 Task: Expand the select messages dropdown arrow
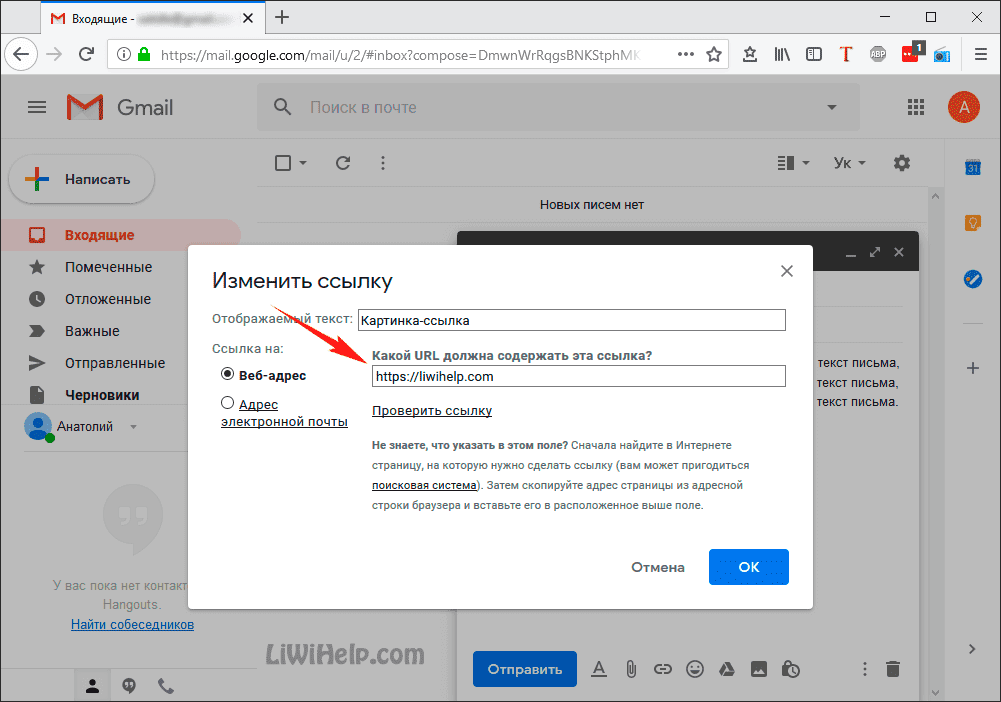click(x=303, y=163)
